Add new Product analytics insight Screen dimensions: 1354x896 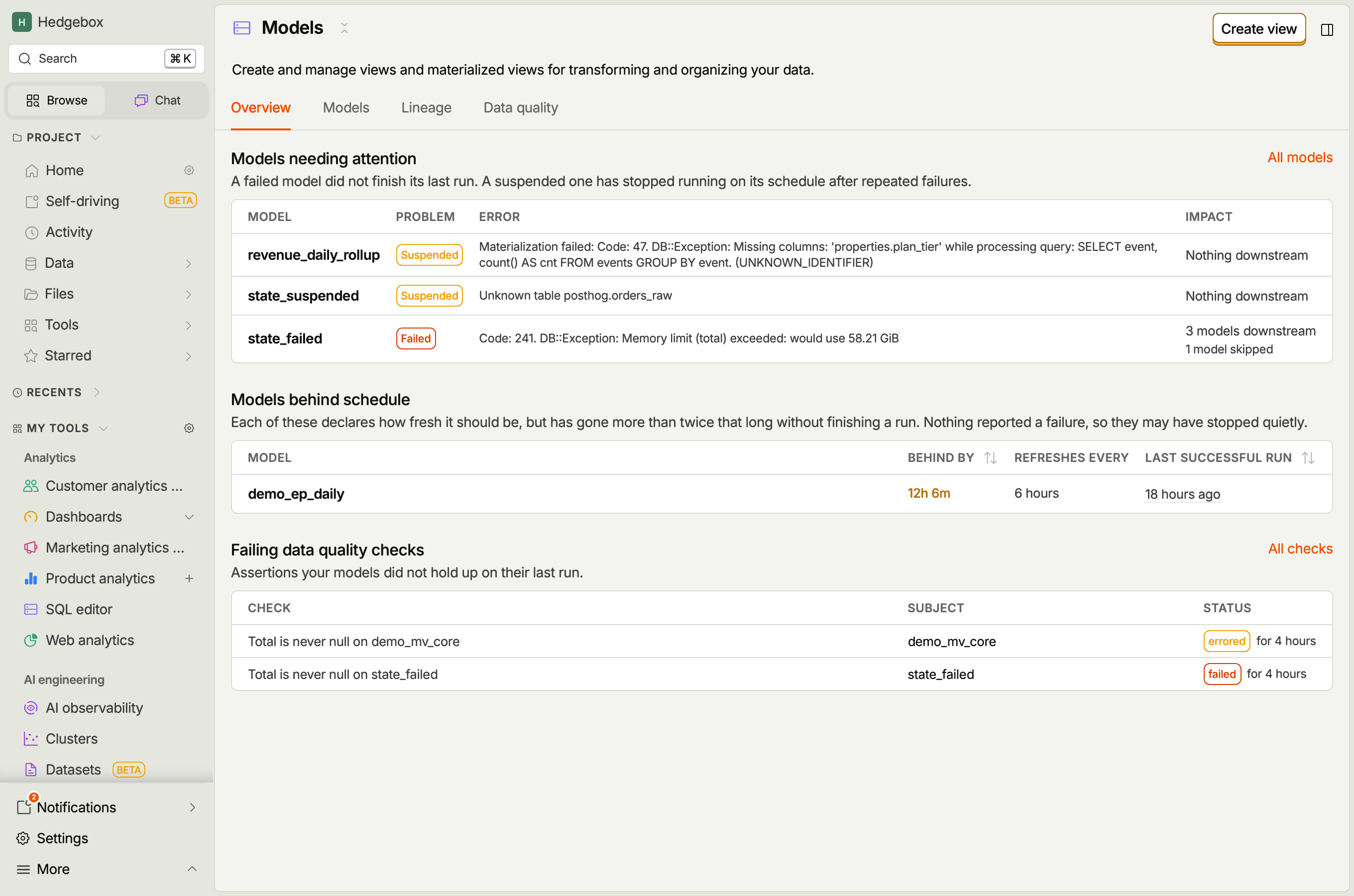pos(189,578)
